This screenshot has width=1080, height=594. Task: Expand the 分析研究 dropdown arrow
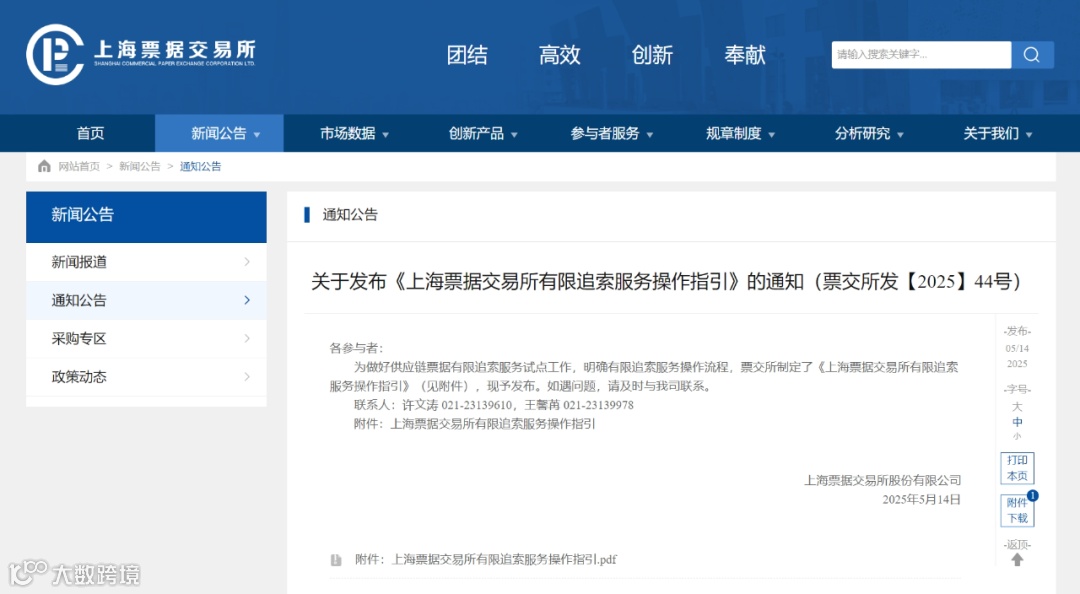(900, 135)
